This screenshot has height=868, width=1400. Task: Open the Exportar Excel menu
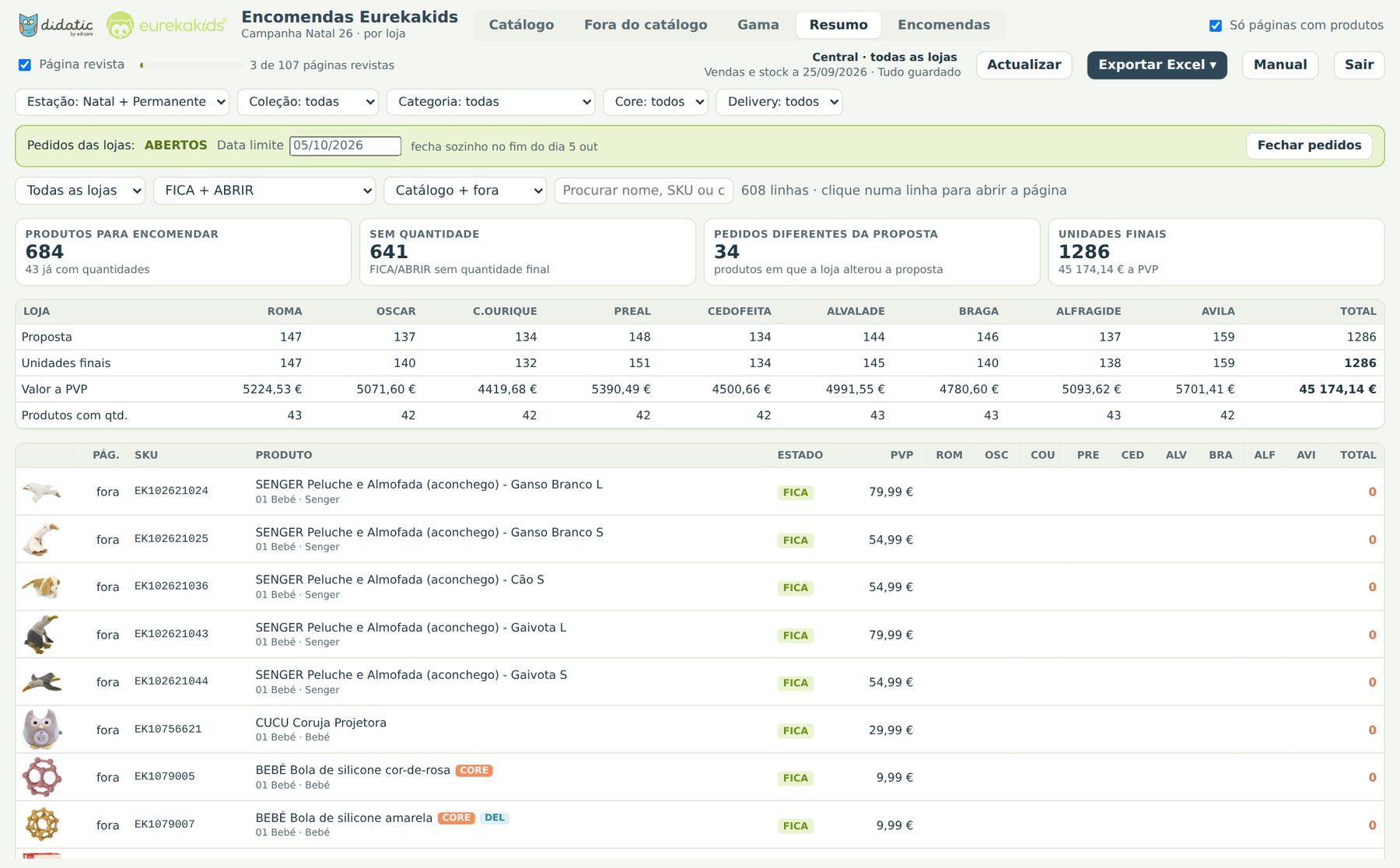[1157, 65]
